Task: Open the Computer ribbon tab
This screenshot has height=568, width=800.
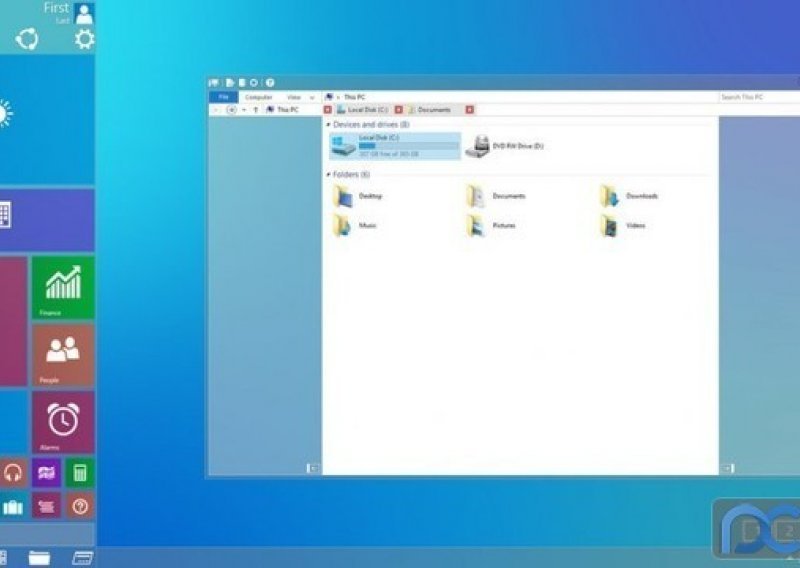Action: [x=259, y=97]
